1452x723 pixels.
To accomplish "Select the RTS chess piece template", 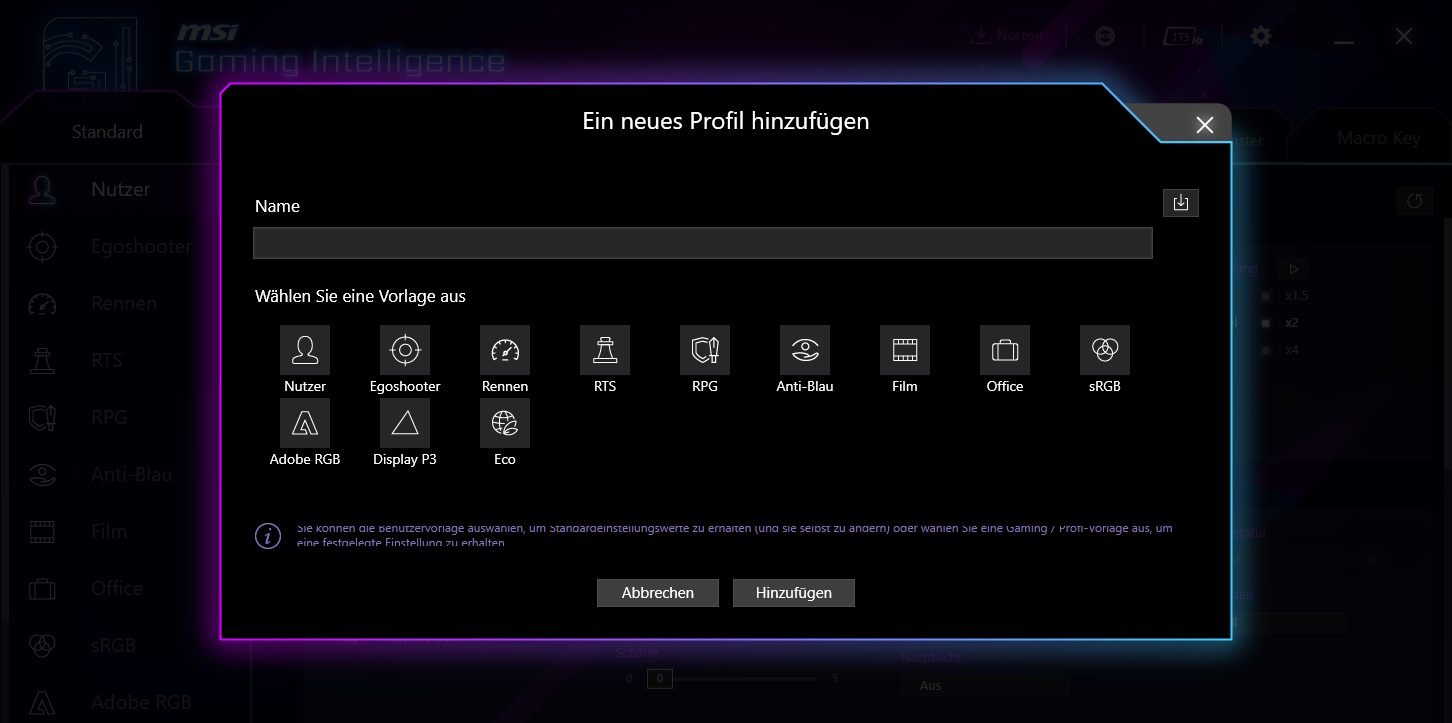I will pyautogui.click(x=605, y=350).
